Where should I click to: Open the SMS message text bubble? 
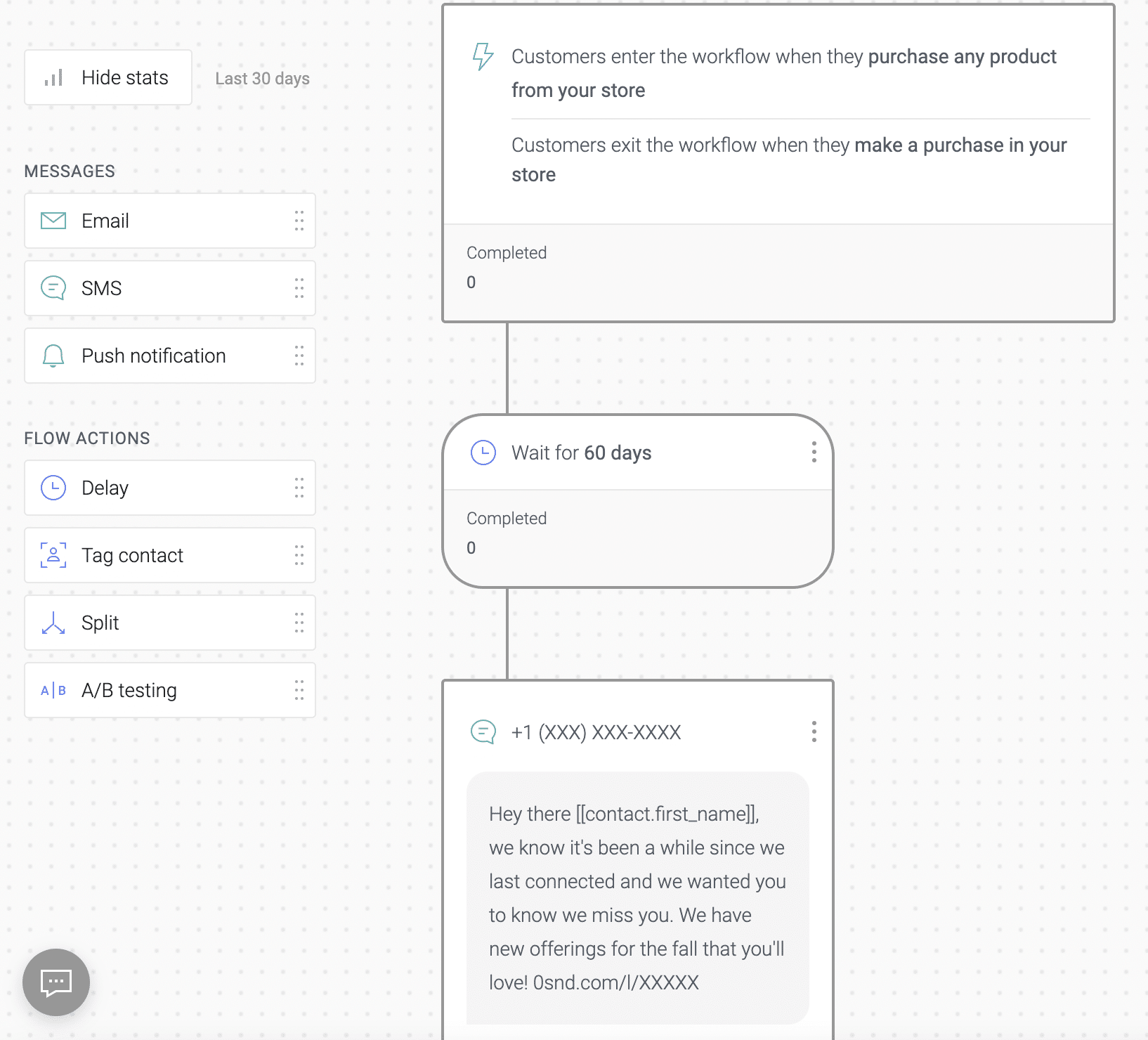coord(637,897)
